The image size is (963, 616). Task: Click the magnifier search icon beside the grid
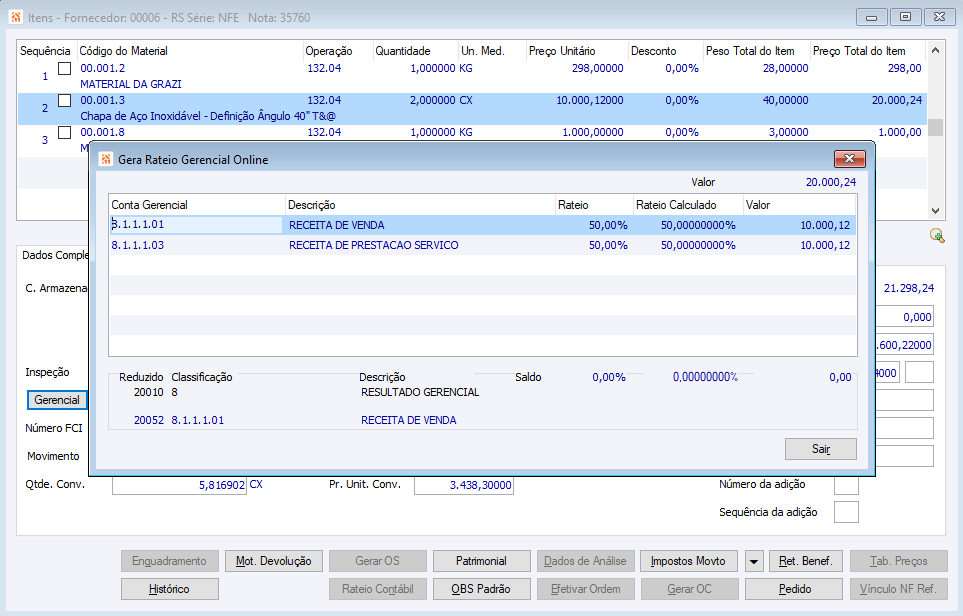click(x=936, y=235)
